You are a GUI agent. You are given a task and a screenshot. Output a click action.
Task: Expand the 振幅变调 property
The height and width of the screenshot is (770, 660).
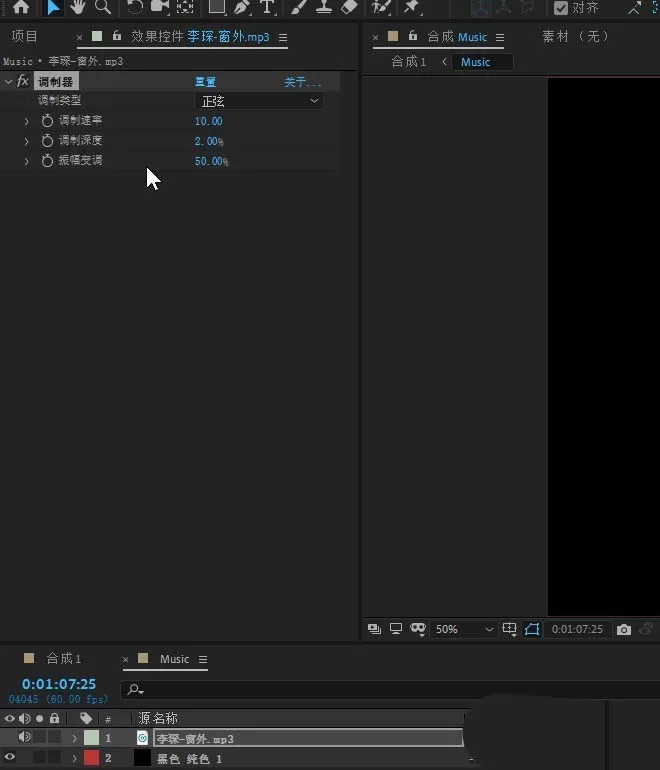click(27, 161)
